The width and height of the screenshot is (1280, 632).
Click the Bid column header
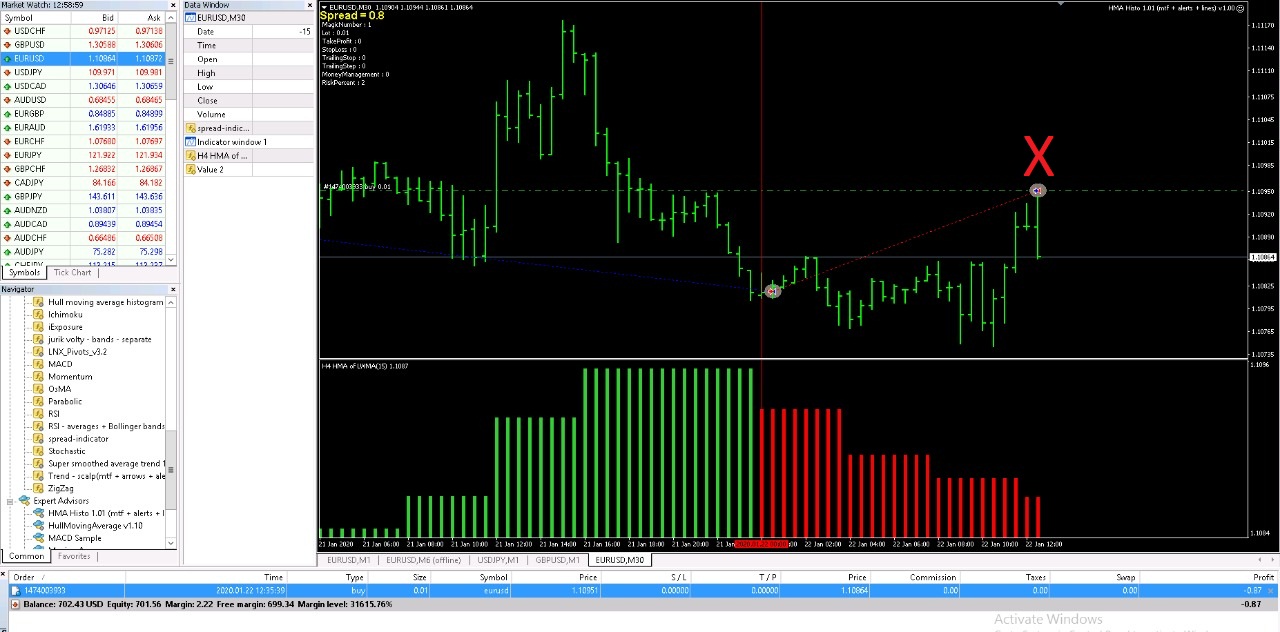[94, 18]
